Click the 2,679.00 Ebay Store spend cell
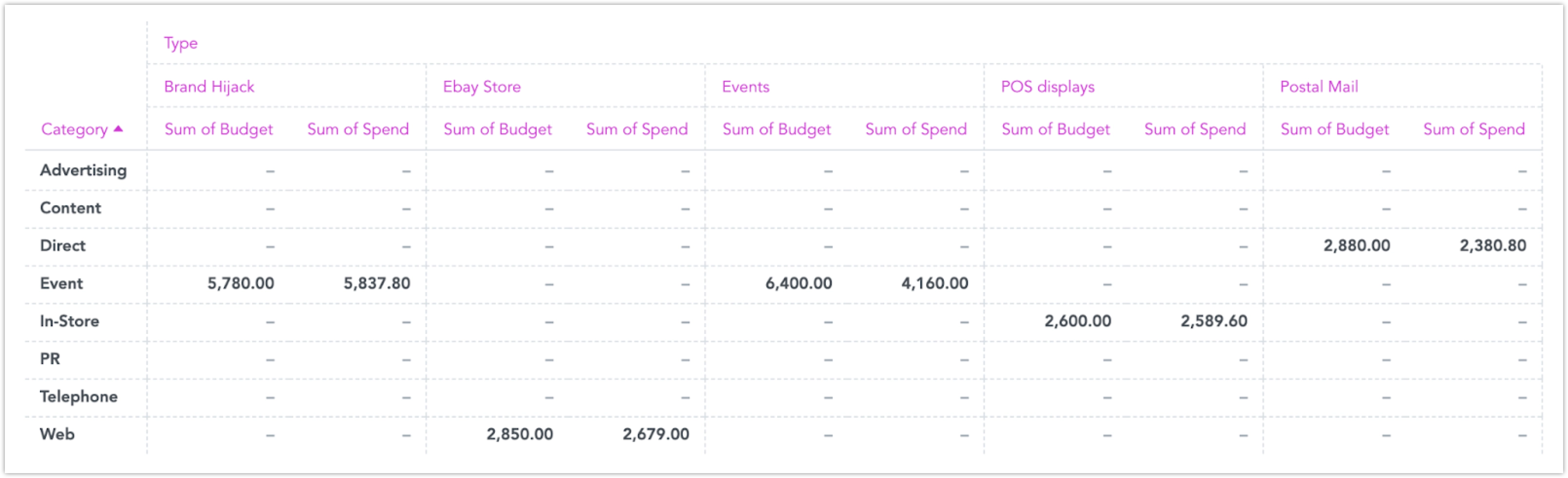 [655, 434]
